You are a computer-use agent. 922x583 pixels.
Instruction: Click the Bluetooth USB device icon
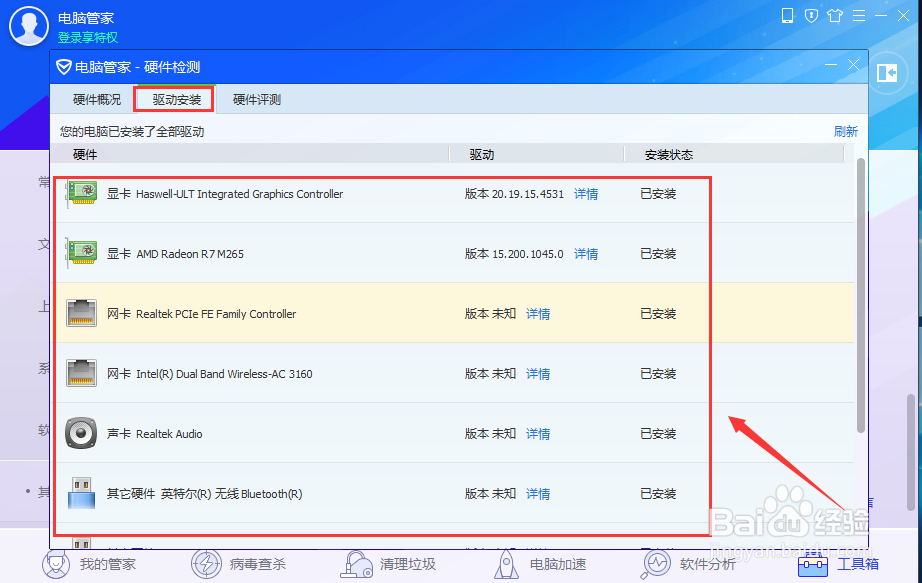click(82, 493)
